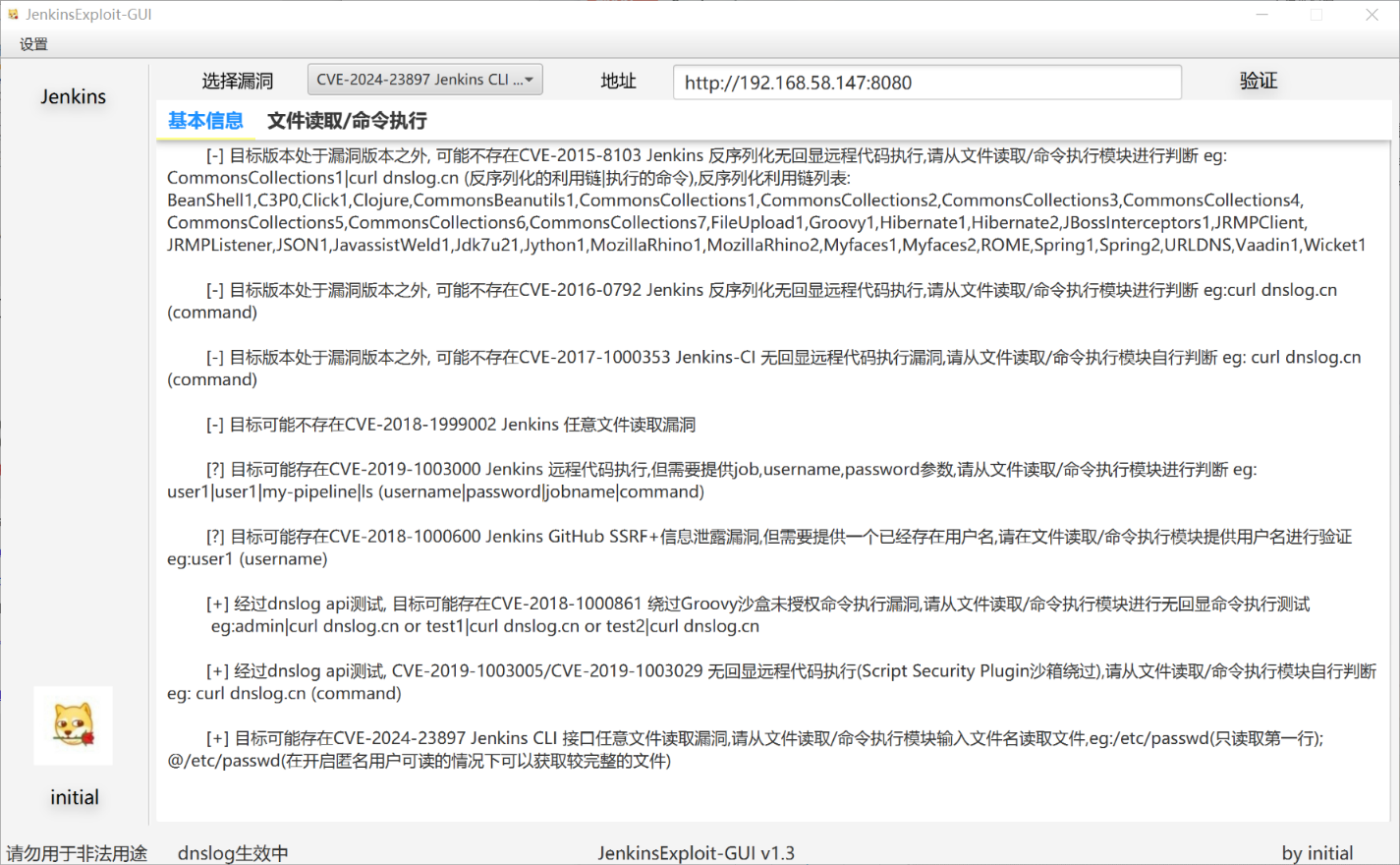Click the CVE-2018-1999002 result line
This screenshot has height=865, width=1400.
click(x=451, y=425)
